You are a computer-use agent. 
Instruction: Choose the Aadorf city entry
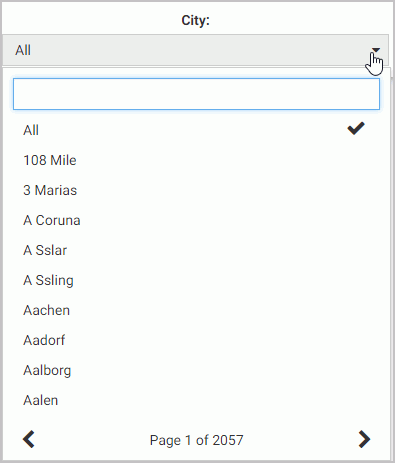[196, 340]
